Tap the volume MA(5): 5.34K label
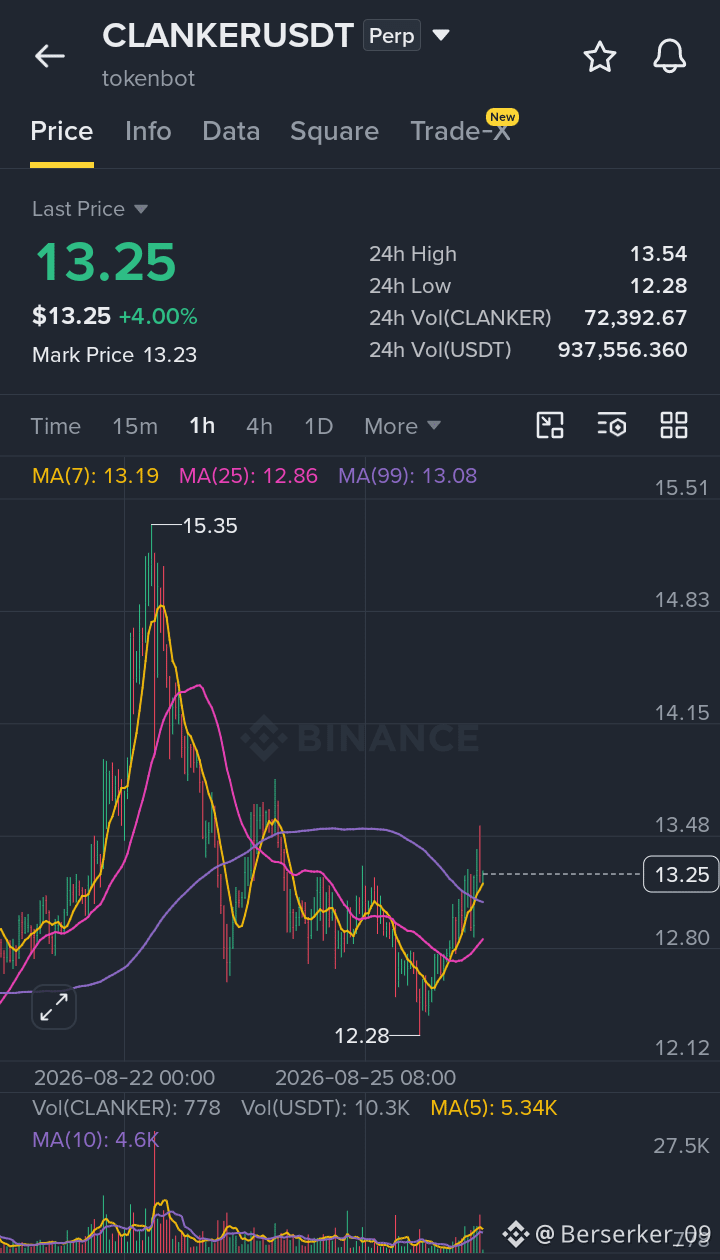Image resolution: width=720 pixels, height=1260 pixels. [x=494, y=1108]
